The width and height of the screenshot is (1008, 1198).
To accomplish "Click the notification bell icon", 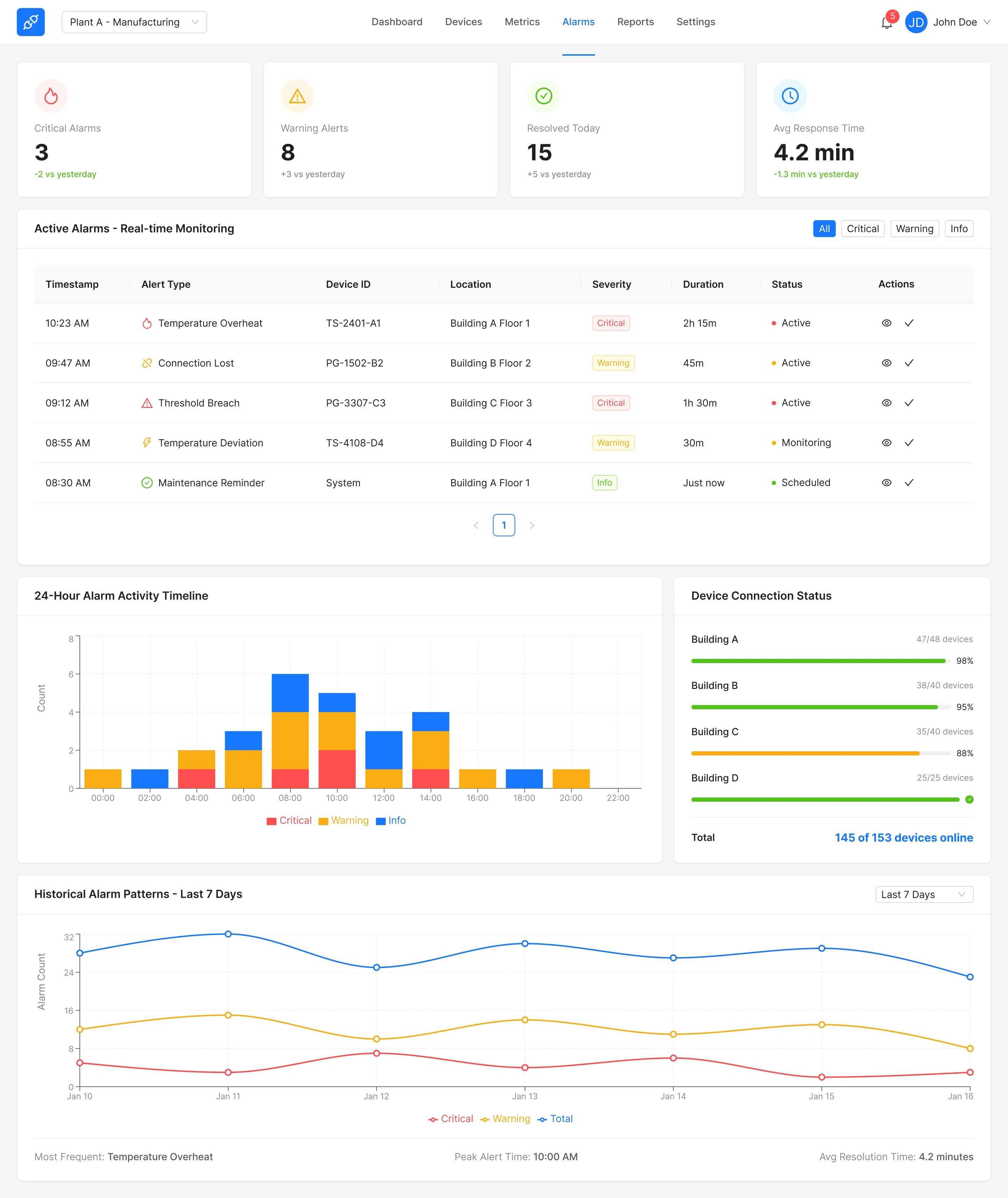I will click(x=886, y=23).
